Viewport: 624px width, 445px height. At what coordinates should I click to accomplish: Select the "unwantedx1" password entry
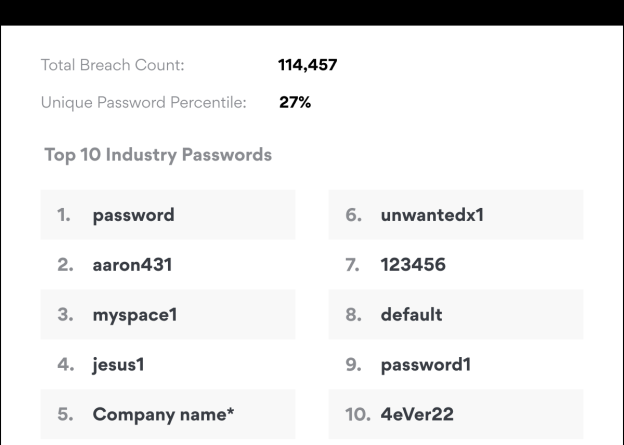coord(432,215)
